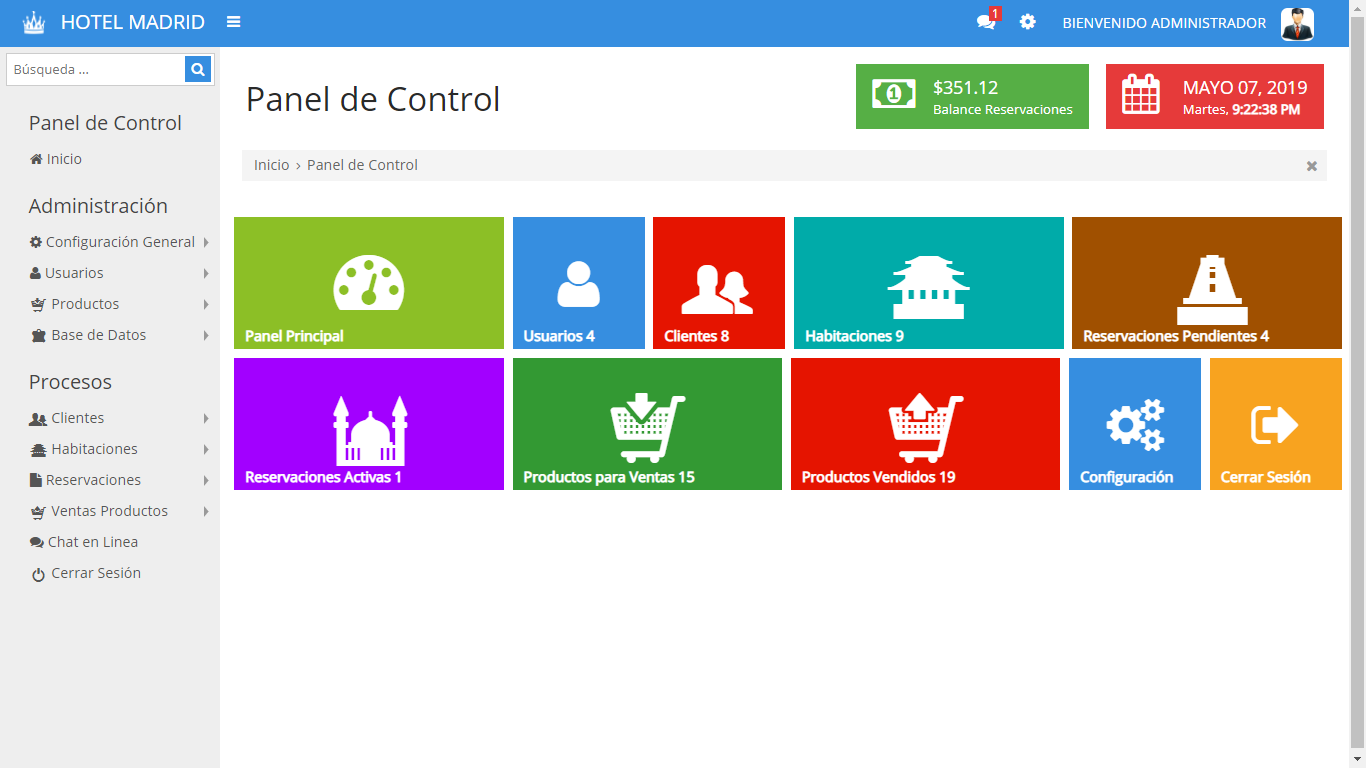This screenshot has height=768, width=1366.
Task: Expand Ventas Productos sidebar submenu
Action: coord(109,511)
